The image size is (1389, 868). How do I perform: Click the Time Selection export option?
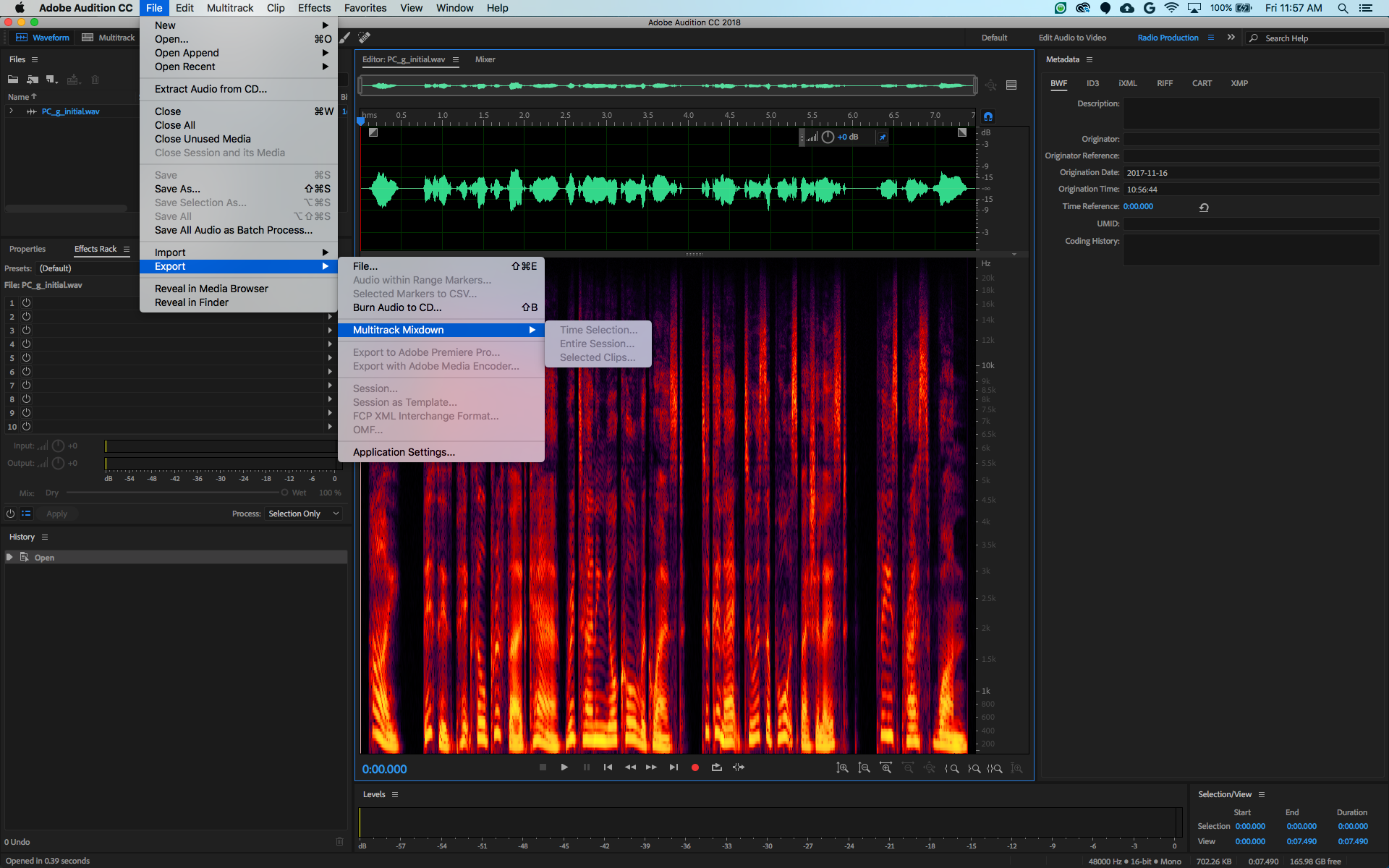tap(597, 329)
